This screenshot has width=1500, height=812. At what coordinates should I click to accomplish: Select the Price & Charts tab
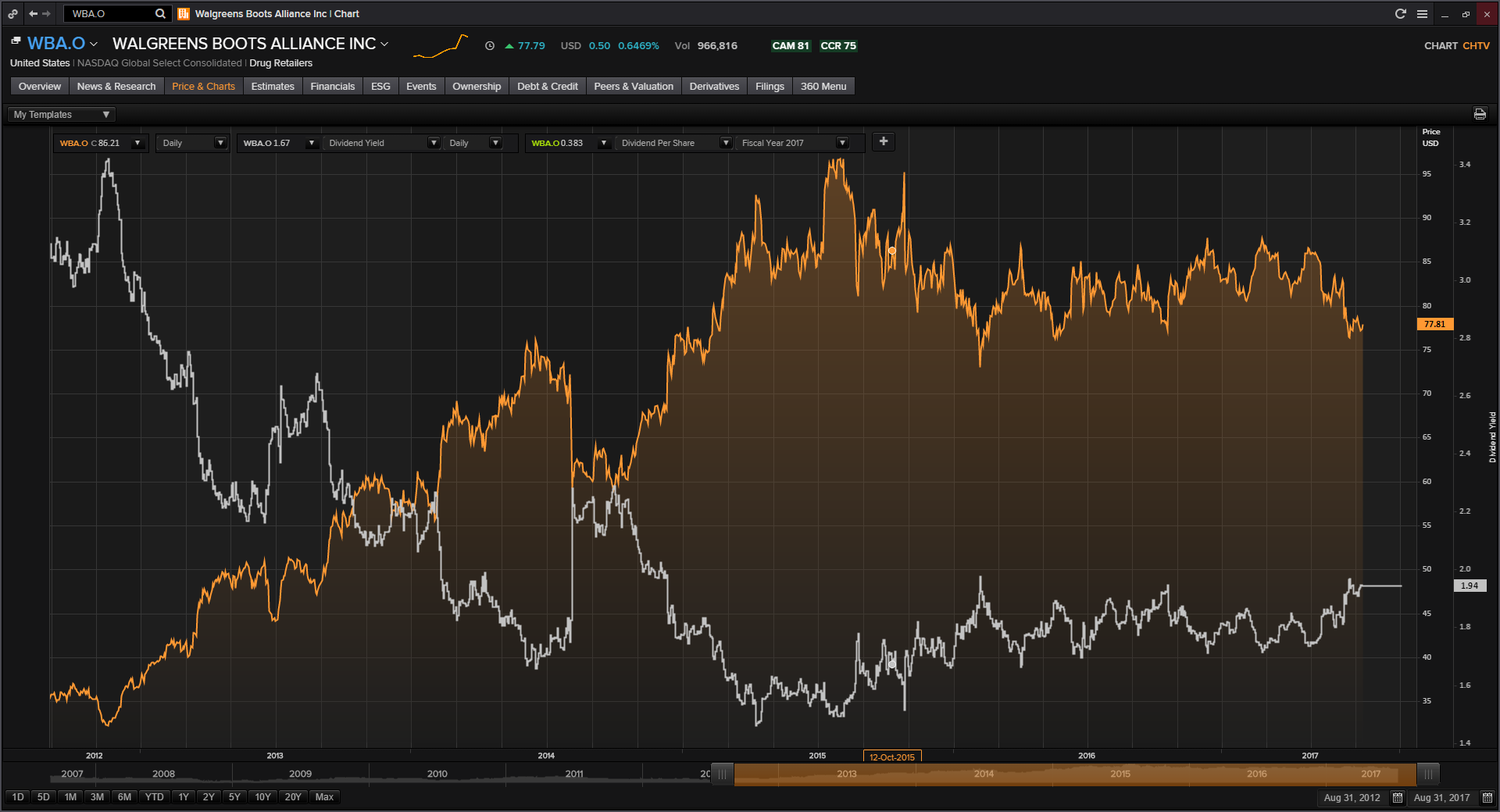point(203,86)
